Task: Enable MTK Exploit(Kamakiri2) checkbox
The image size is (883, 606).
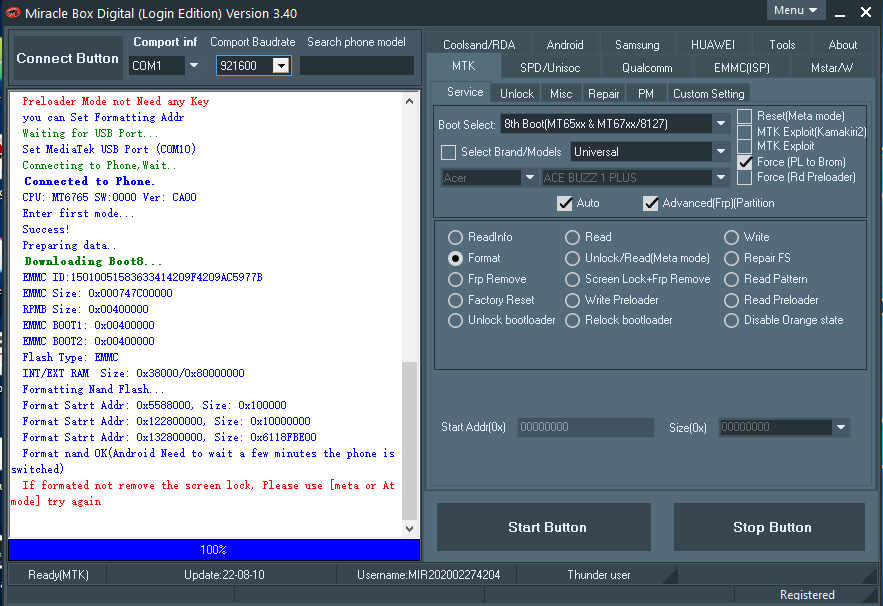Action: [744, 132]
